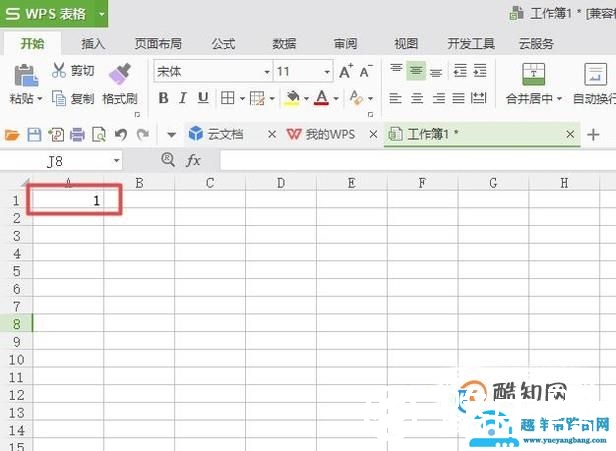Click the save disk icon

(x=34, y=135)
